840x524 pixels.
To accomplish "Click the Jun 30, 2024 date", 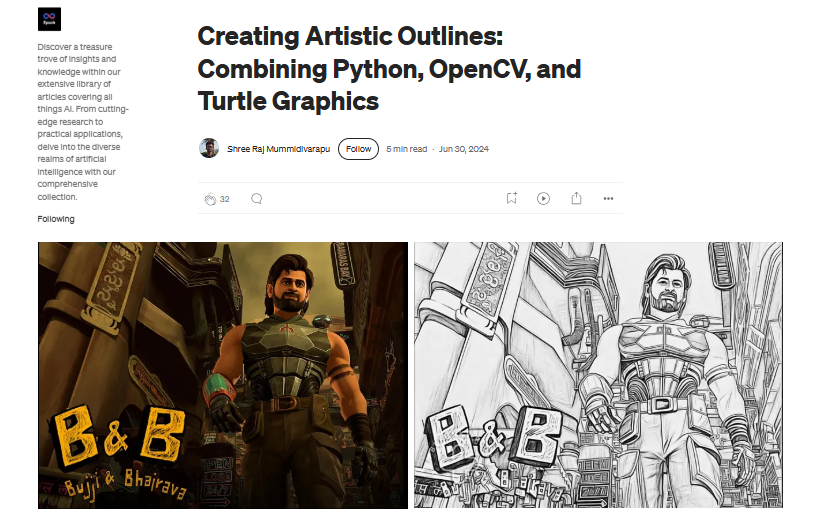I will (x=464, y=149).
